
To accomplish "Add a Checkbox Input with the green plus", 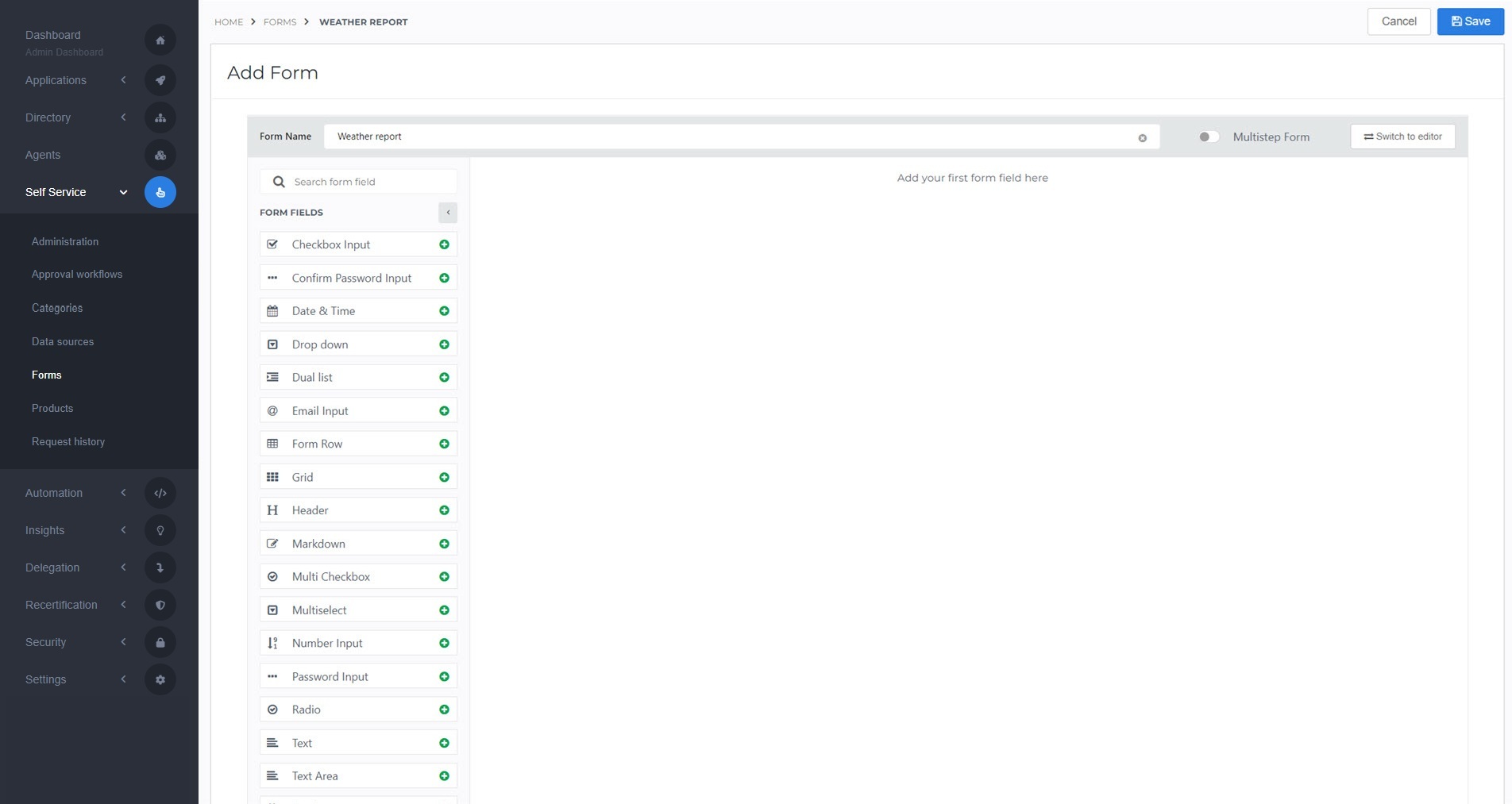I will [444, 244].
